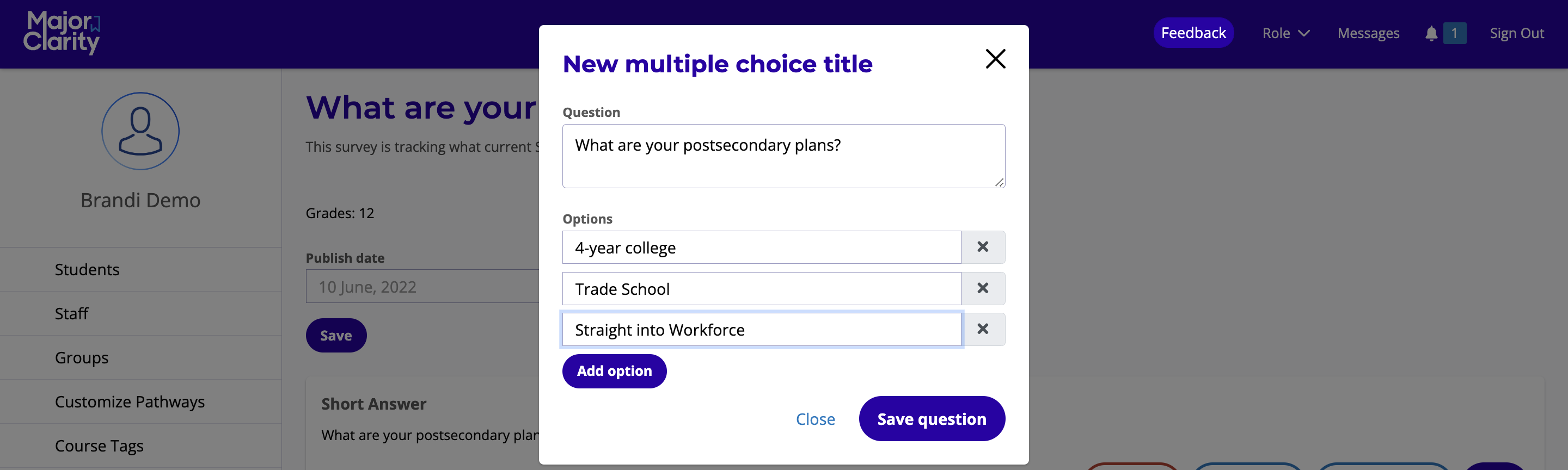
Task: Click the Major Clarity logo
Action: tap(62, 33)
